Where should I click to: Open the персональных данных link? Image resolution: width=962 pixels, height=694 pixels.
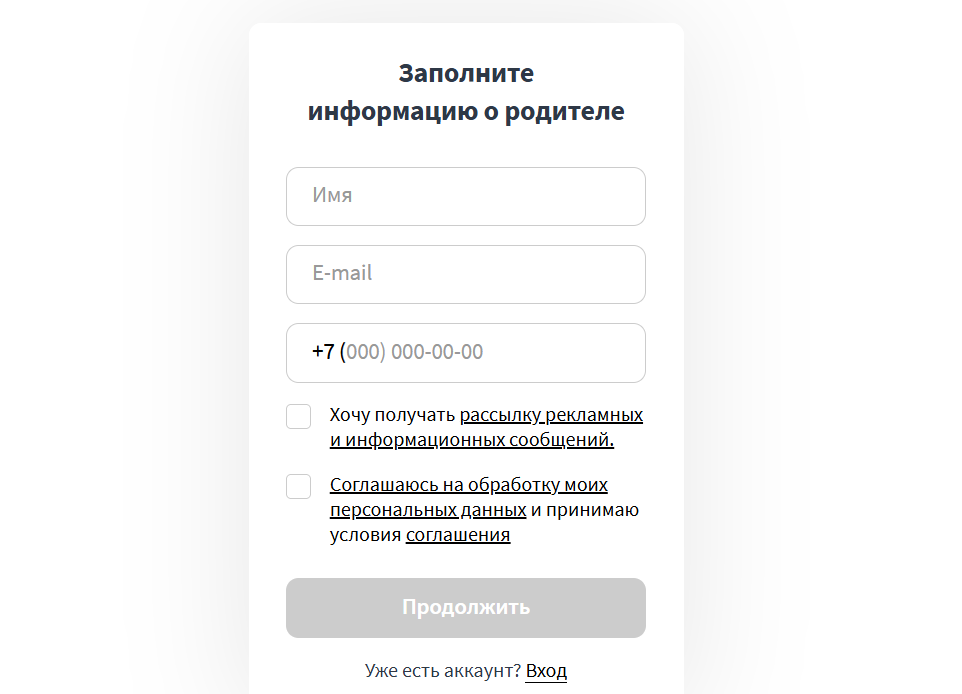tap(429, 509)
